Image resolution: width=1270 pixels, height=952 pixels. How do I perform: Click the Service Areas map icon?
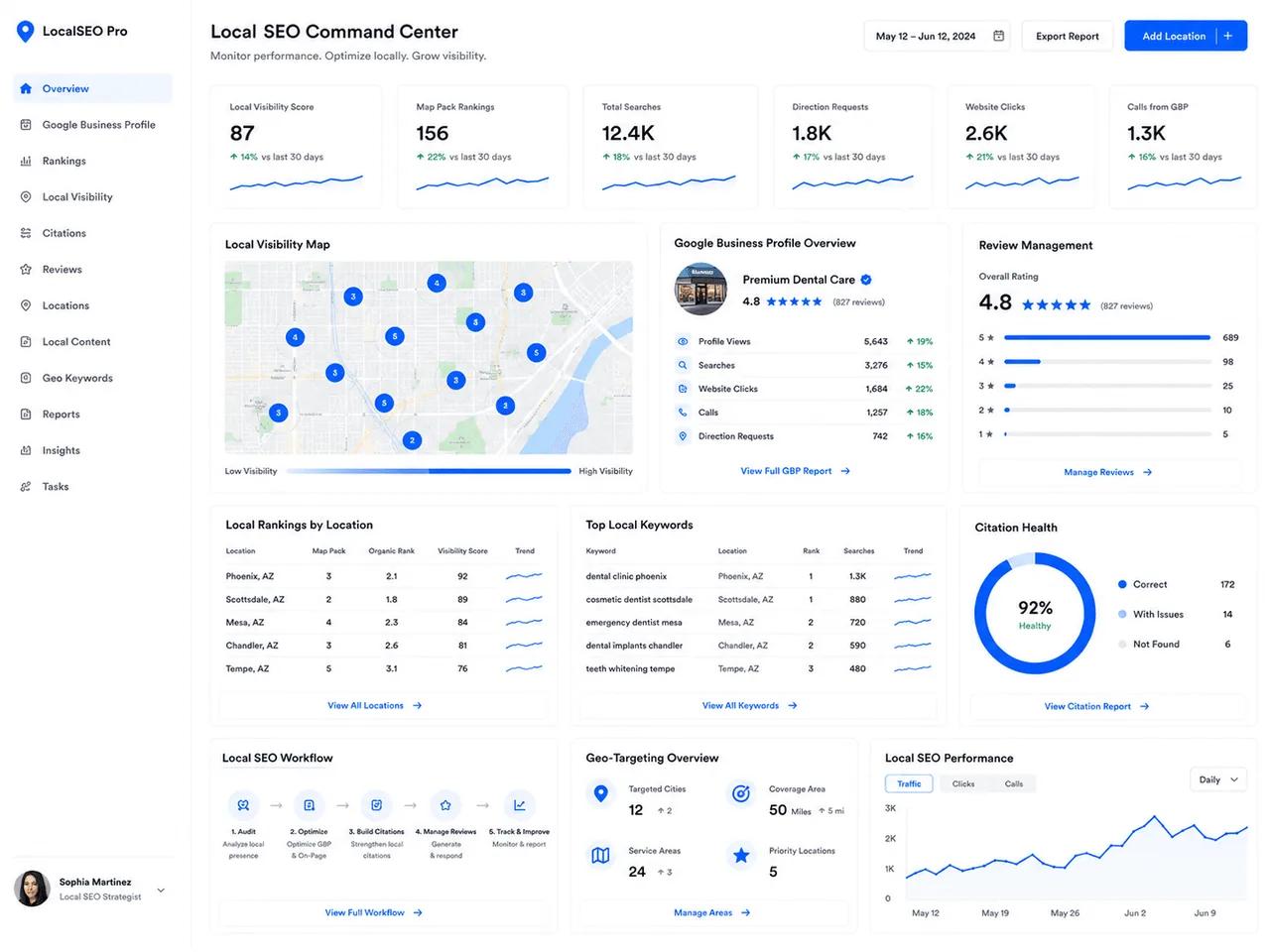(x=600, y=855)
